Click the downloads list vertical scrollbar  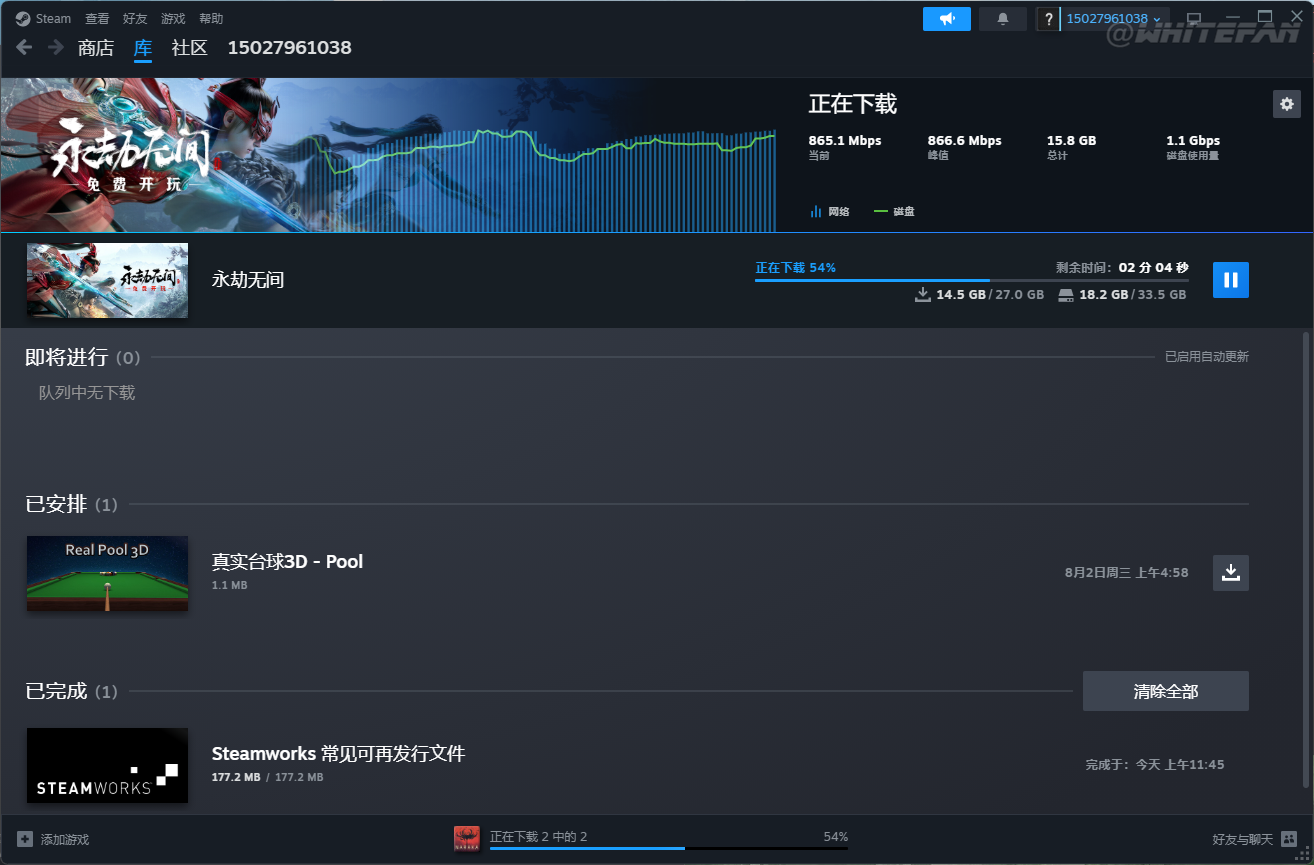pos(1306,560)
